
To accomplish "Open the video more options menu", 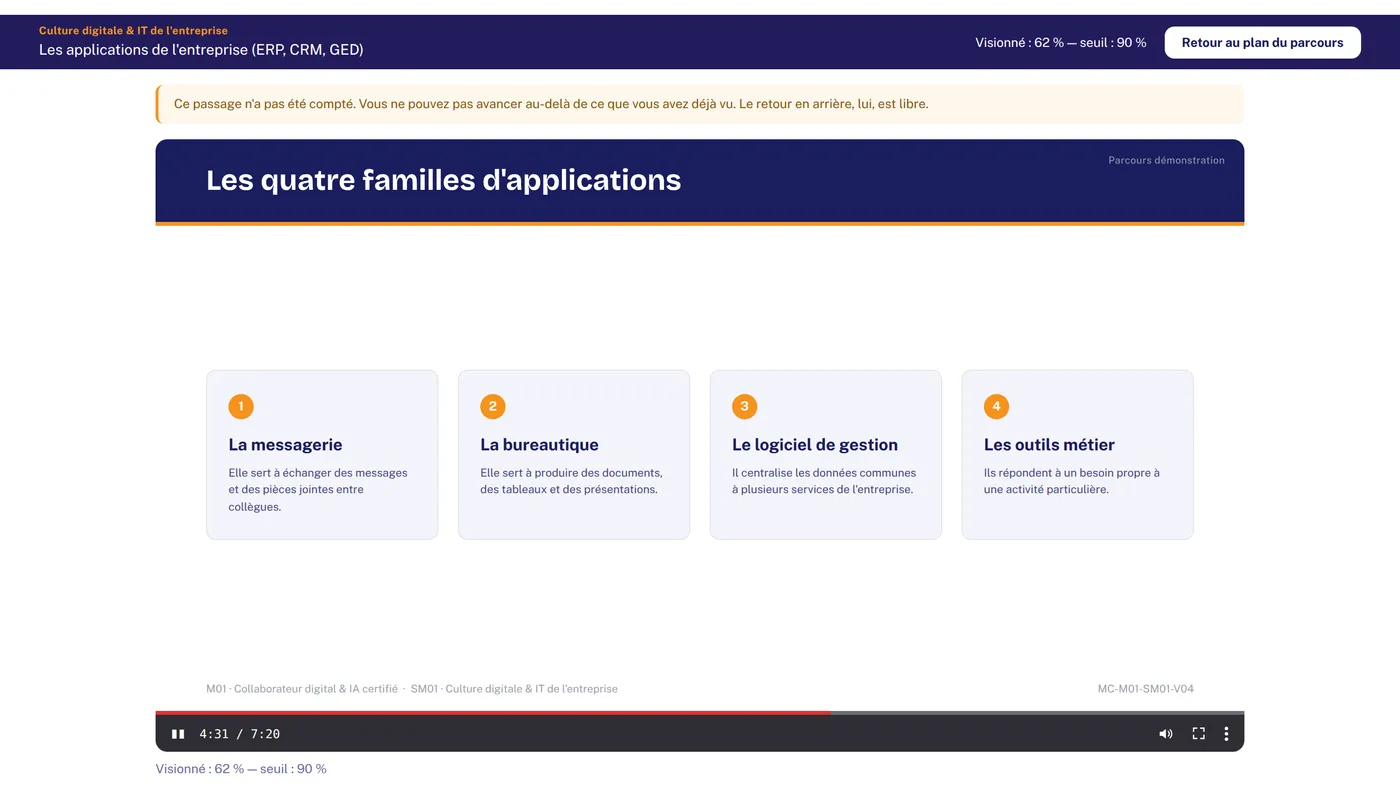I will point(1226,734).
